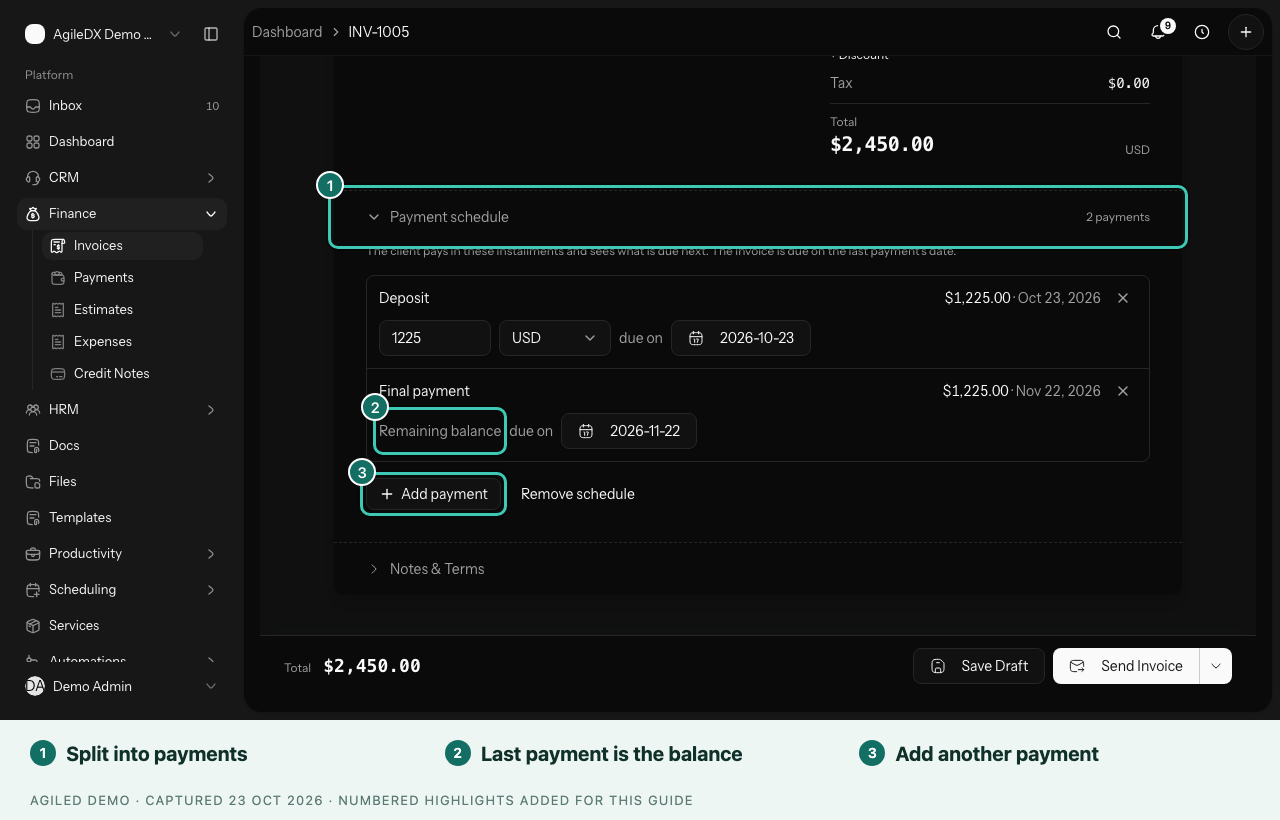Open the Send Invoice dropdown arrow
This screenshot has width=1280, height=820.
1216,666
